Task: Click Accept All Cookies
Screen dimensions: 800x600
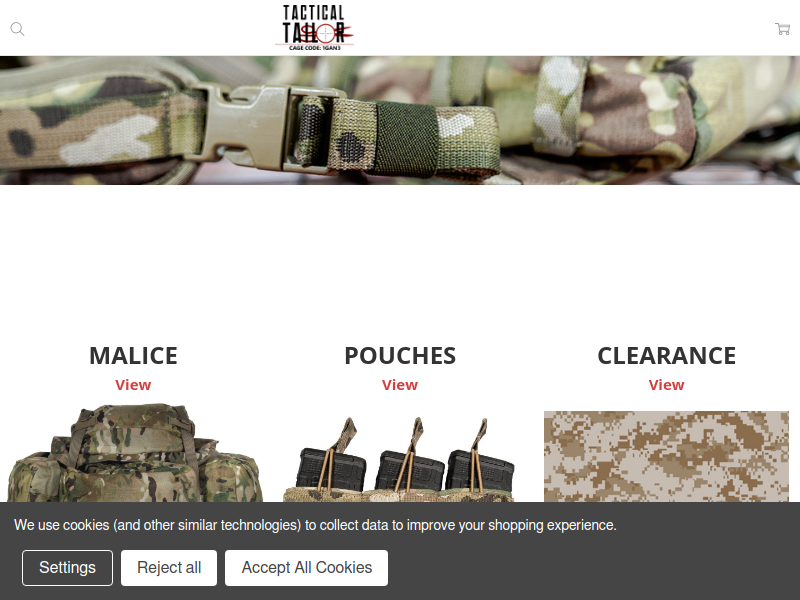Action: point(307,568)
